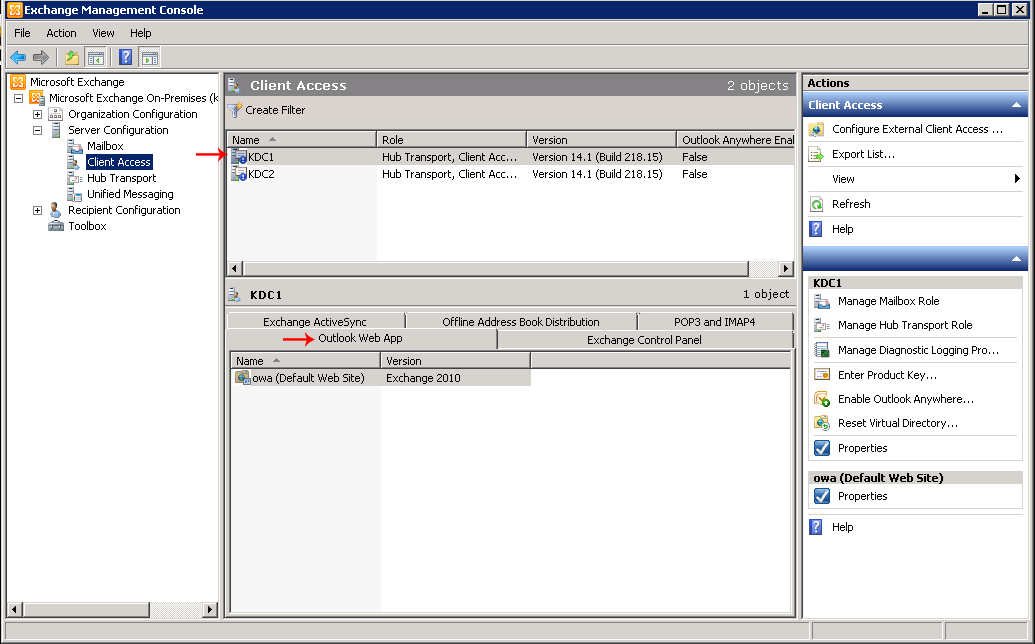The image size is (1035, 644).
Task: Click the Manage Hub Transport Role icon
Action: point(822,325)
